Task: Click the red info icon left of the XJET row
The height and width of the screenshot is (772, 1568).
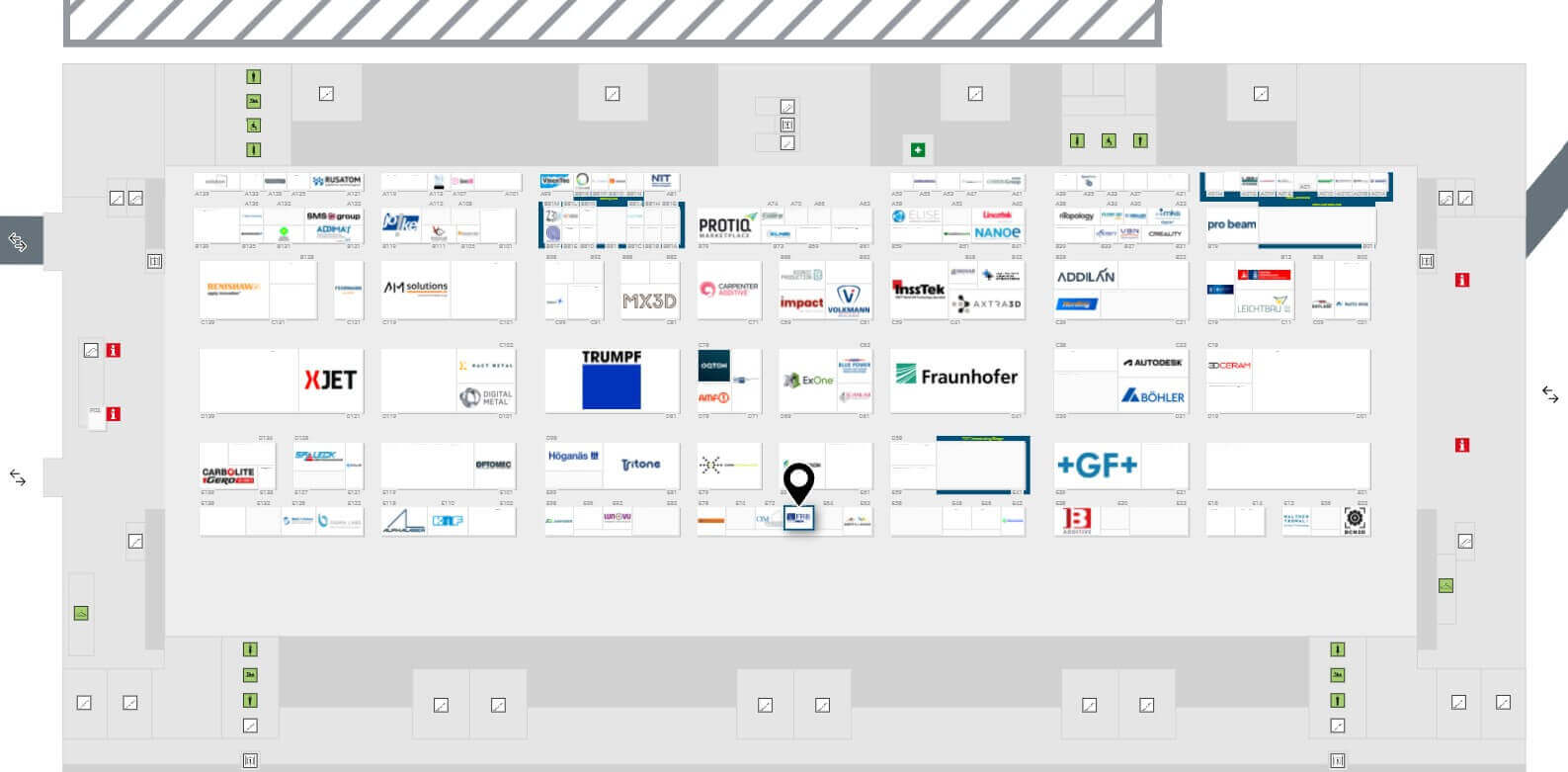Action: [x=114, y=350]
